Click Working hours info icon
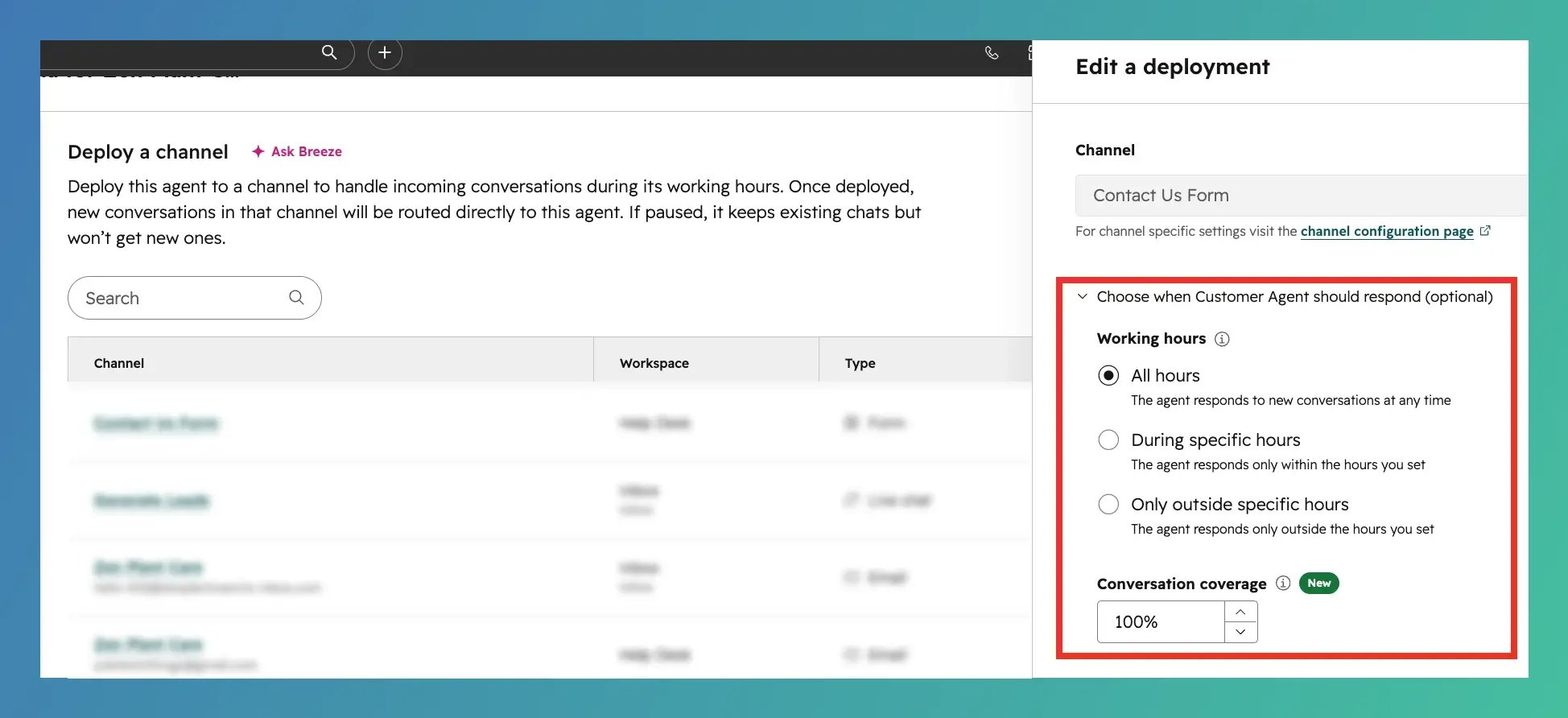This screenshot has height=718, width=1568. pyautogui.click(x=1222, y=339)
